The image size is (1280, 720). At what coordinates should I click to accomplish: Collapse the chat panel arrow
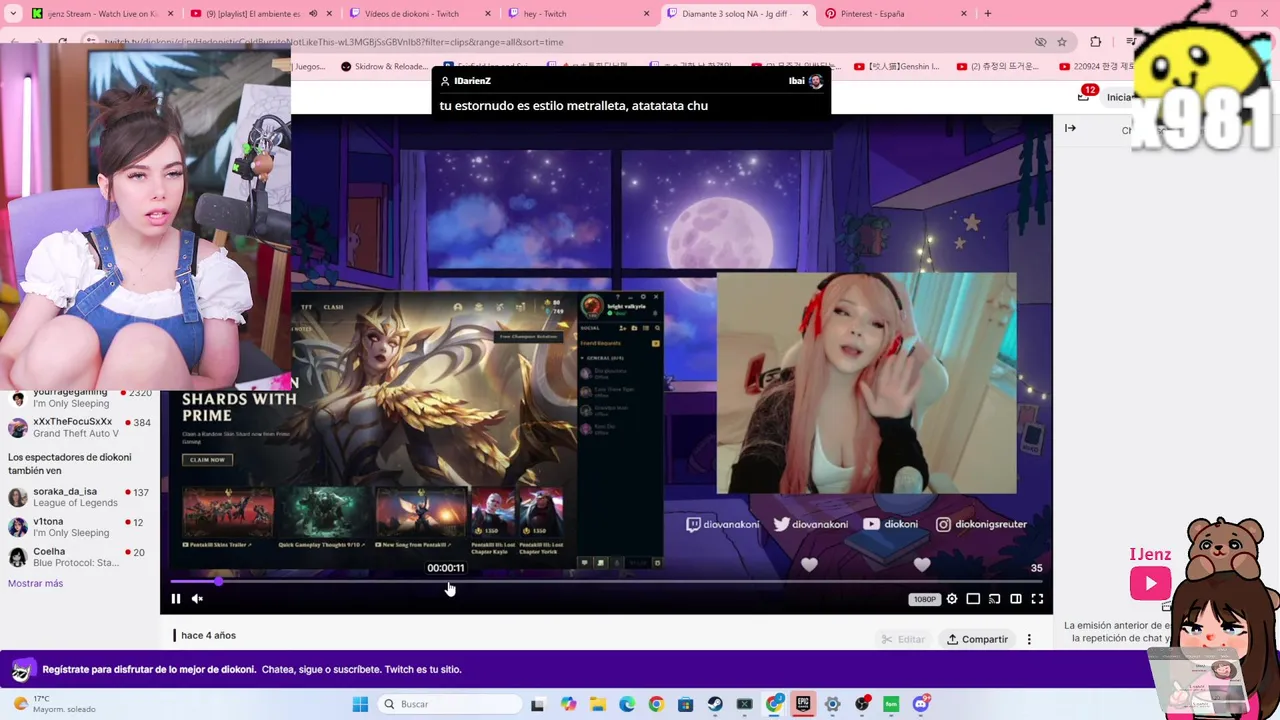(1070, 128)
